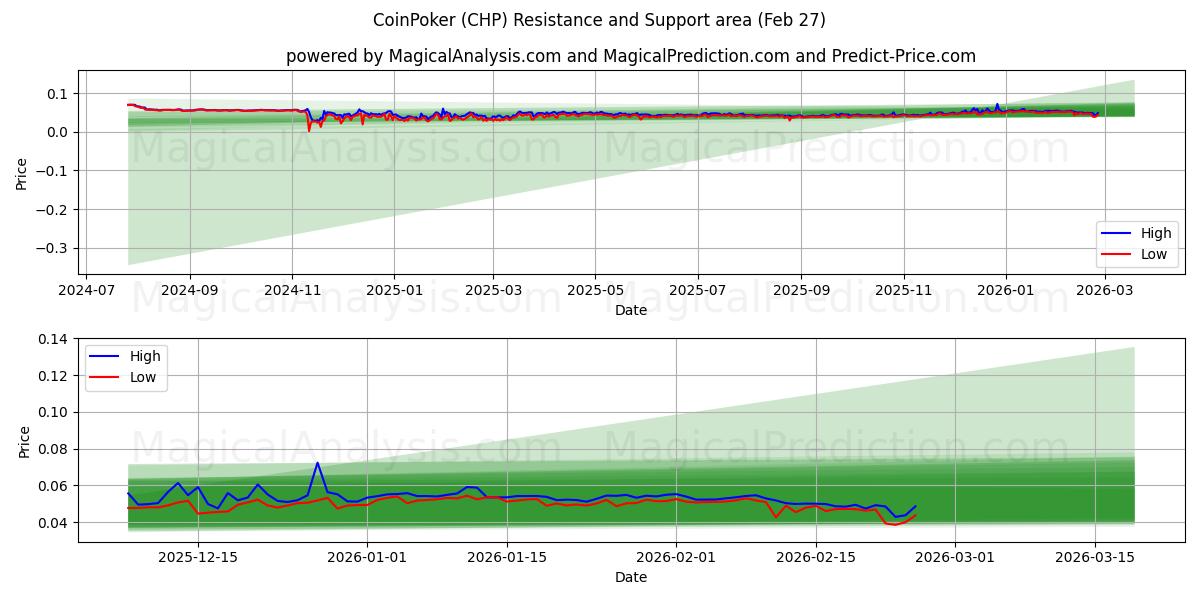
Task: Click the 'Date' axis title under the bottom chart
Action: point(631,577)
